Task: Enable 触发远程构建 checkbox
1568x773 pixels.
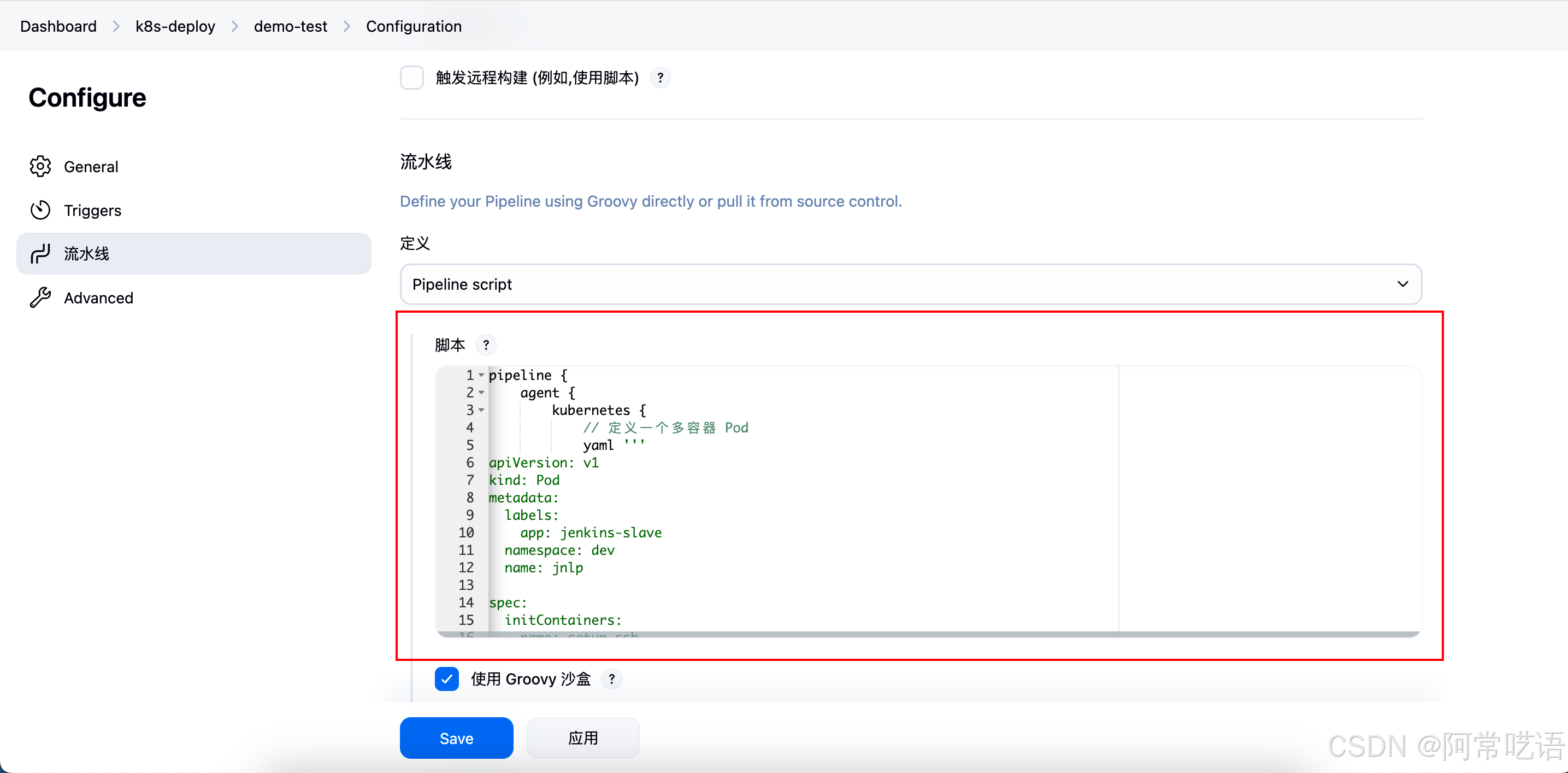Action: [x=412, y=78]
